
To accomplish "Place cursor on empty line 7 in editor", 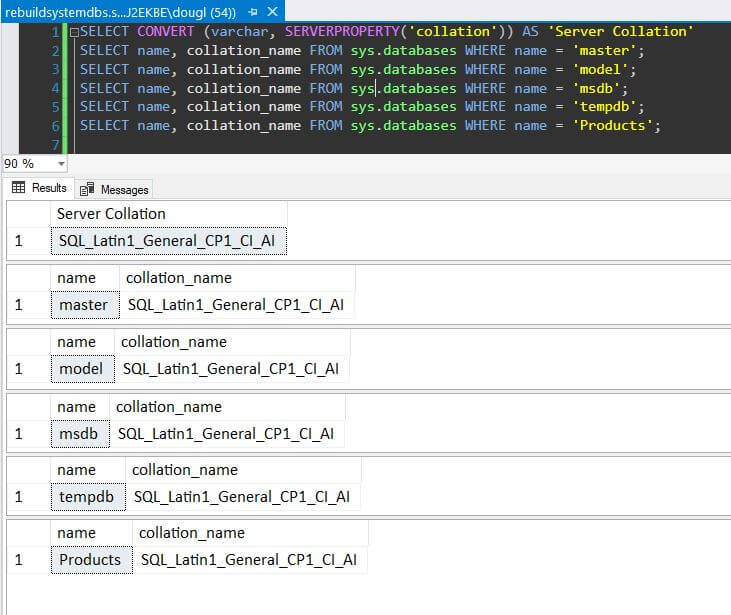I will [300, 144].
